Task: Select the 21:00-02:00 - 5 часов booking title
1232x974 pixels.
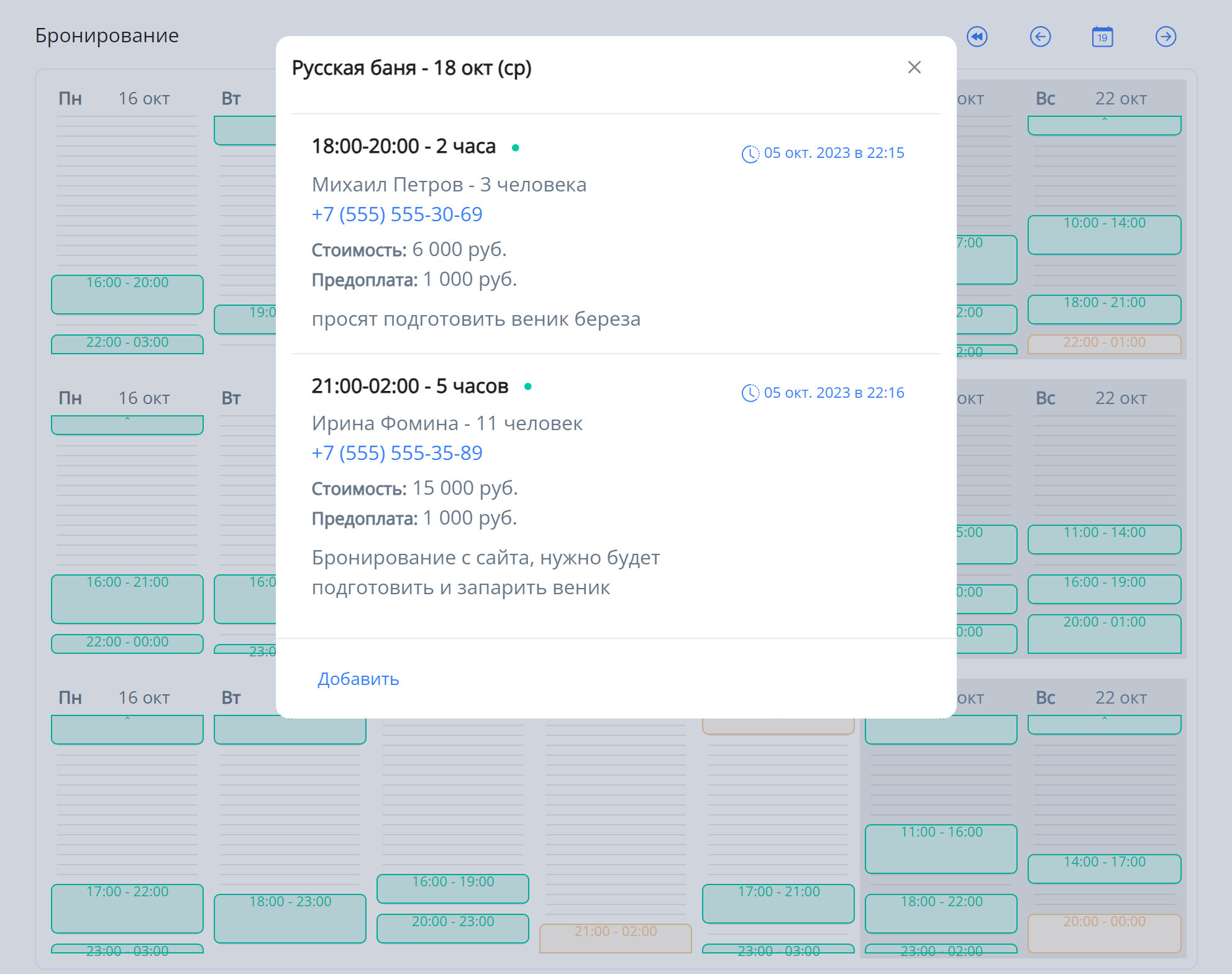Action: pos(410,386)
